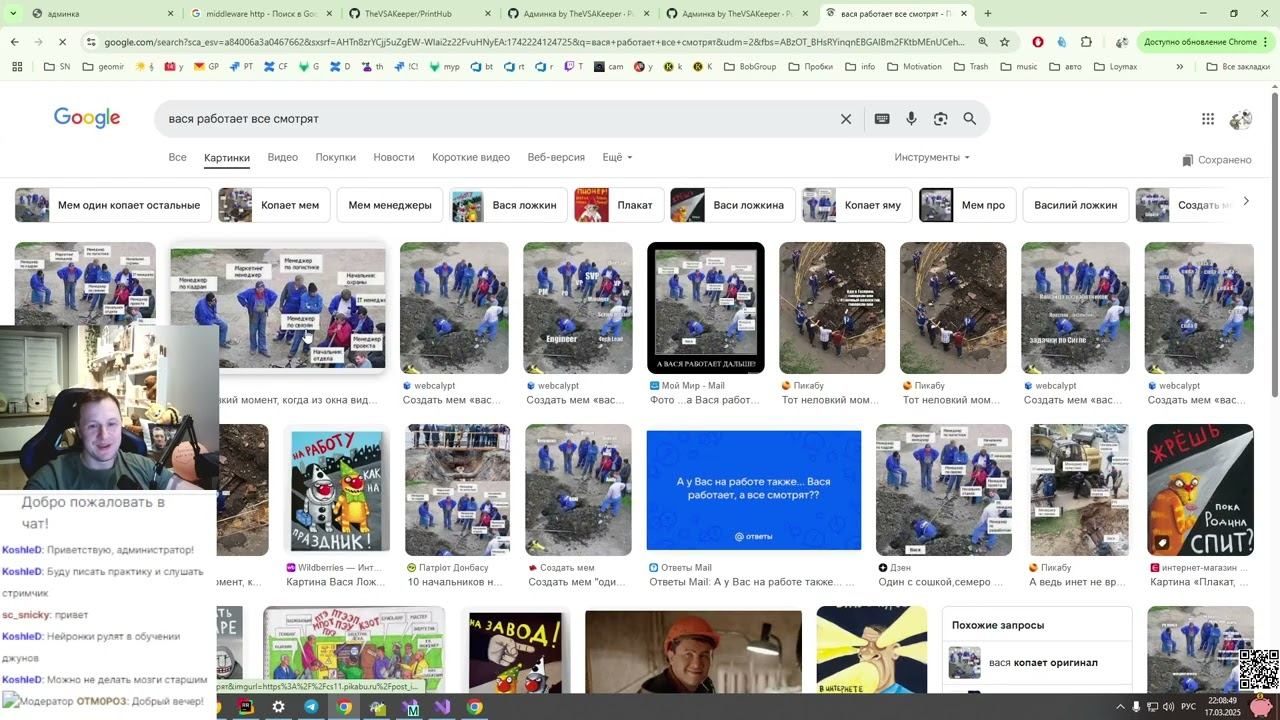Go to Google home via the logo
The width and height of the screenshot is (1280, 720).
[x=87, y=118]
